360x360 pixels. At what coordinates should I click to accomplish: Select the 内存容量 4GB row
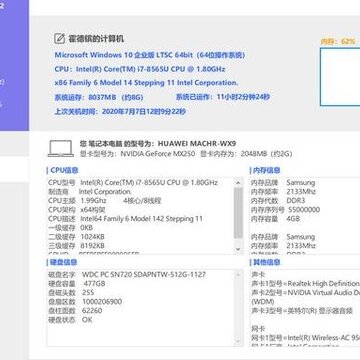(x=275, y=219)
